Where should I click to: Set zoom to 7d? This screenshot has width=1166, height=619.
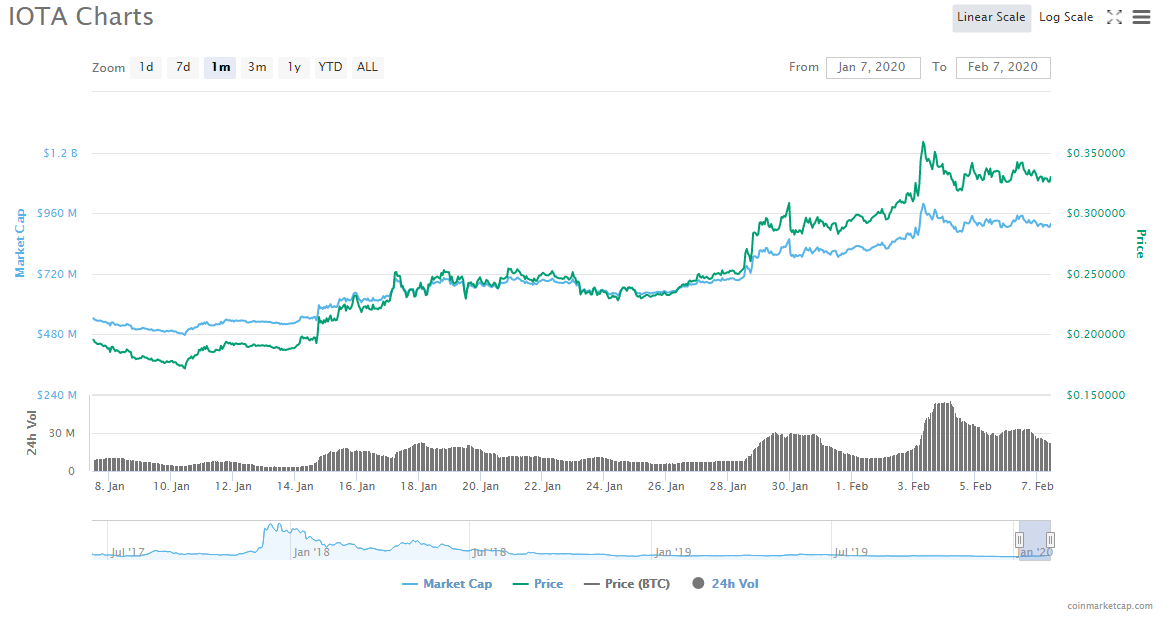point(183,67)
